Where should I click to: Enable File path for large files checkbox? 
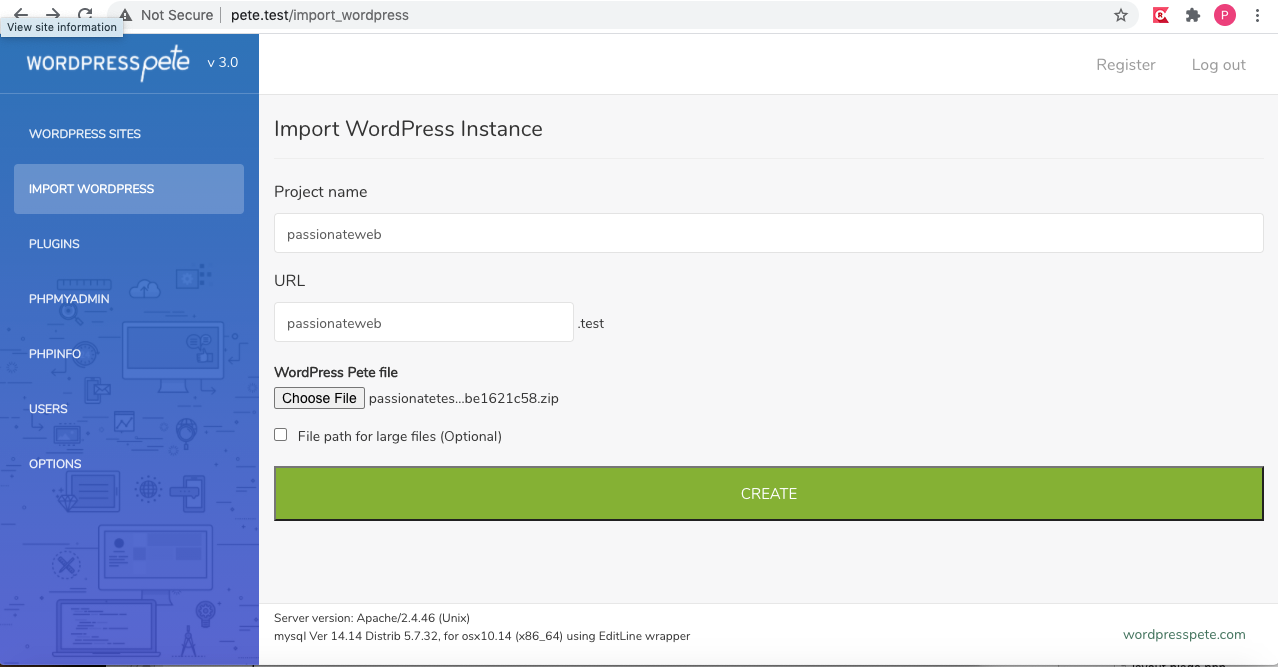point(281,435)
